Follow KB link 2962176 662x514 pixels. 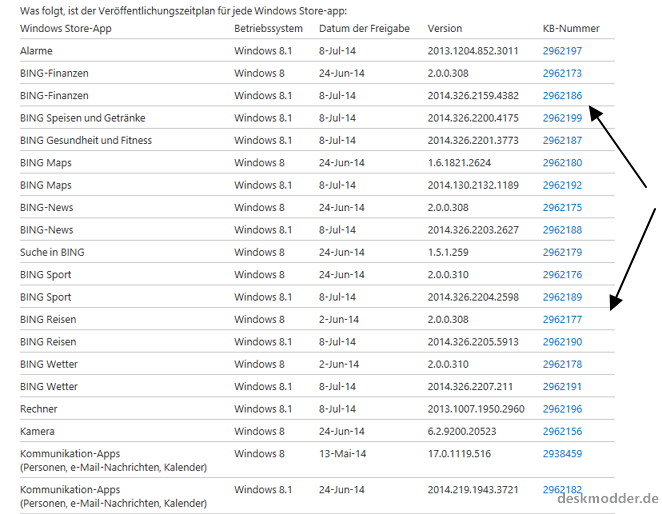(562, 275)
